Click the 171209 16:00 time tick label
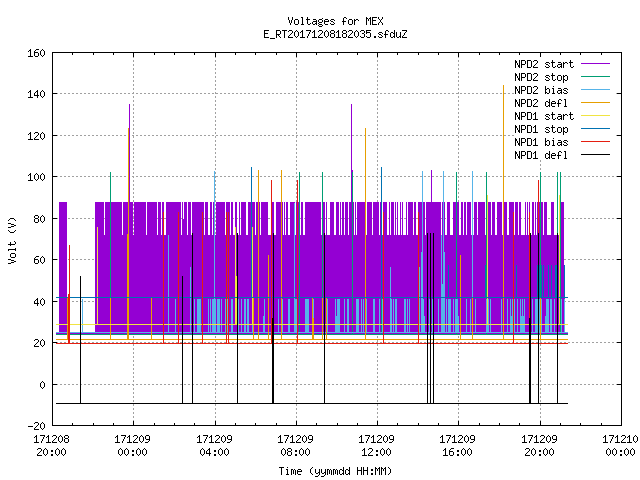The width and height of the screenshot is (640, 480). tap(457, 446)
